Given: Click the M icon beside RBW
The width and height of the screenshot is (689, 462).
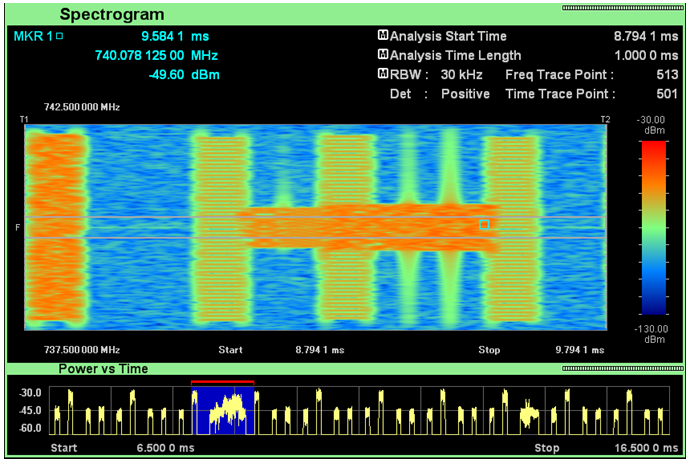Looking at the screenshot, I should tap(383, 74).
